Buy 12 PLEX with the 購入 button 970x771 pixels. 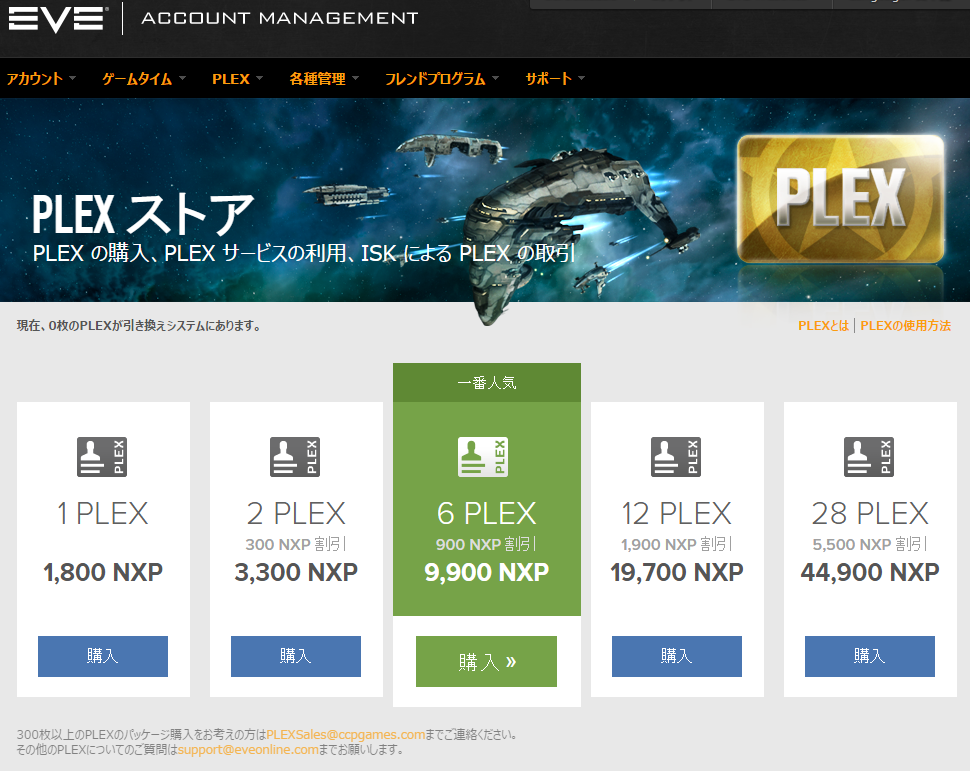point(677,656)
